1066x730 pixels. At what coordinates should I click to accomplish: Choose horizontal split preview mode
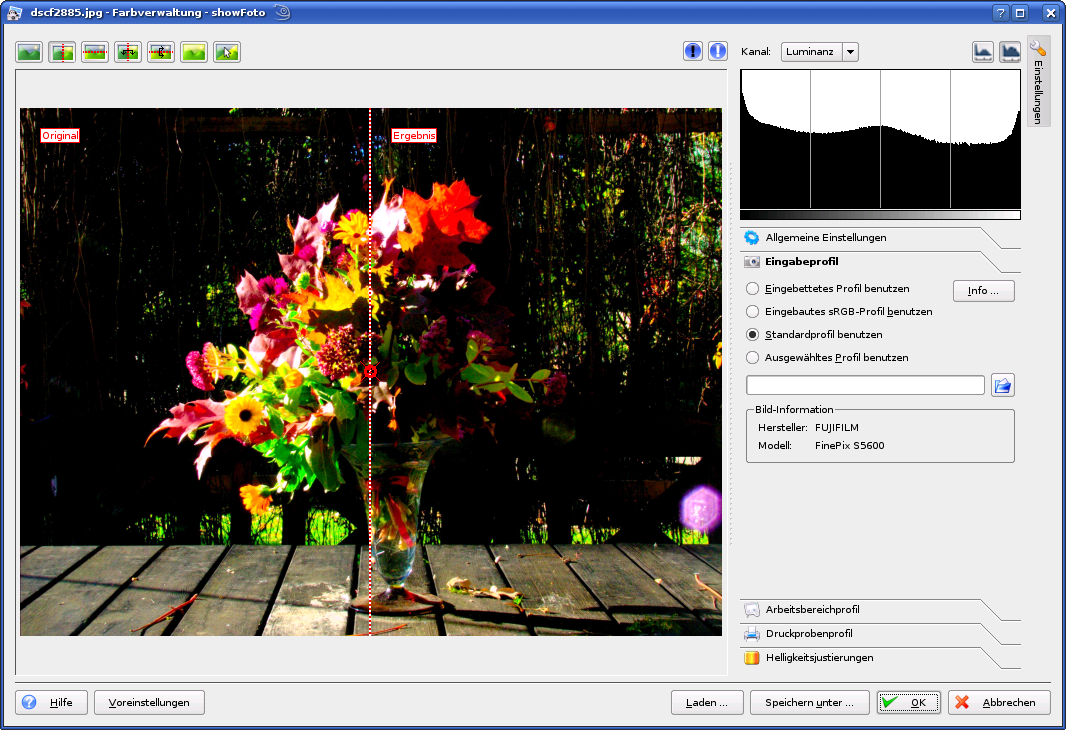(95, 52)
